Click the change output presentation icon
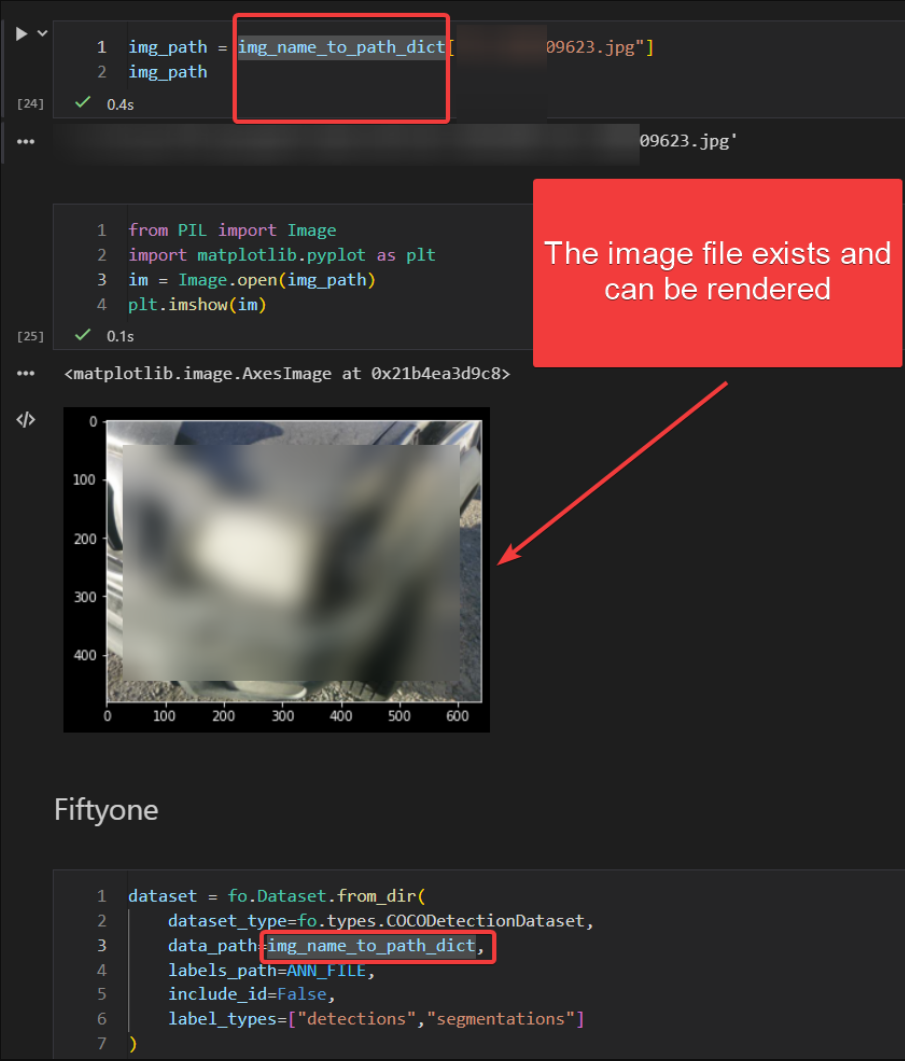The height and width of the screenshot is (1061, 905). pos(24,419)
